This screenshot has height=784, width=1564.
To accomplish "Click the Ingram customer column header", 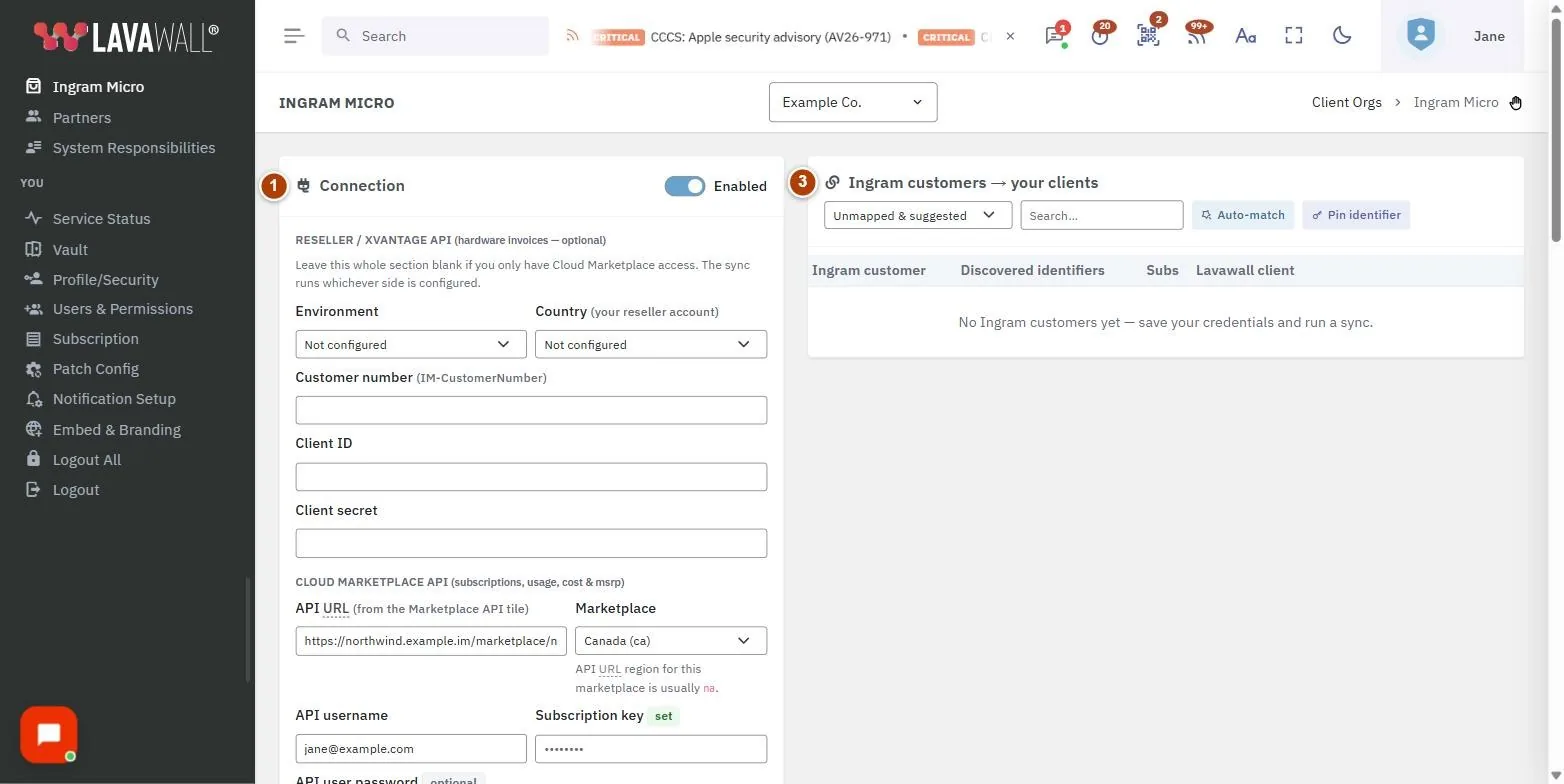I will click(869, 270).
